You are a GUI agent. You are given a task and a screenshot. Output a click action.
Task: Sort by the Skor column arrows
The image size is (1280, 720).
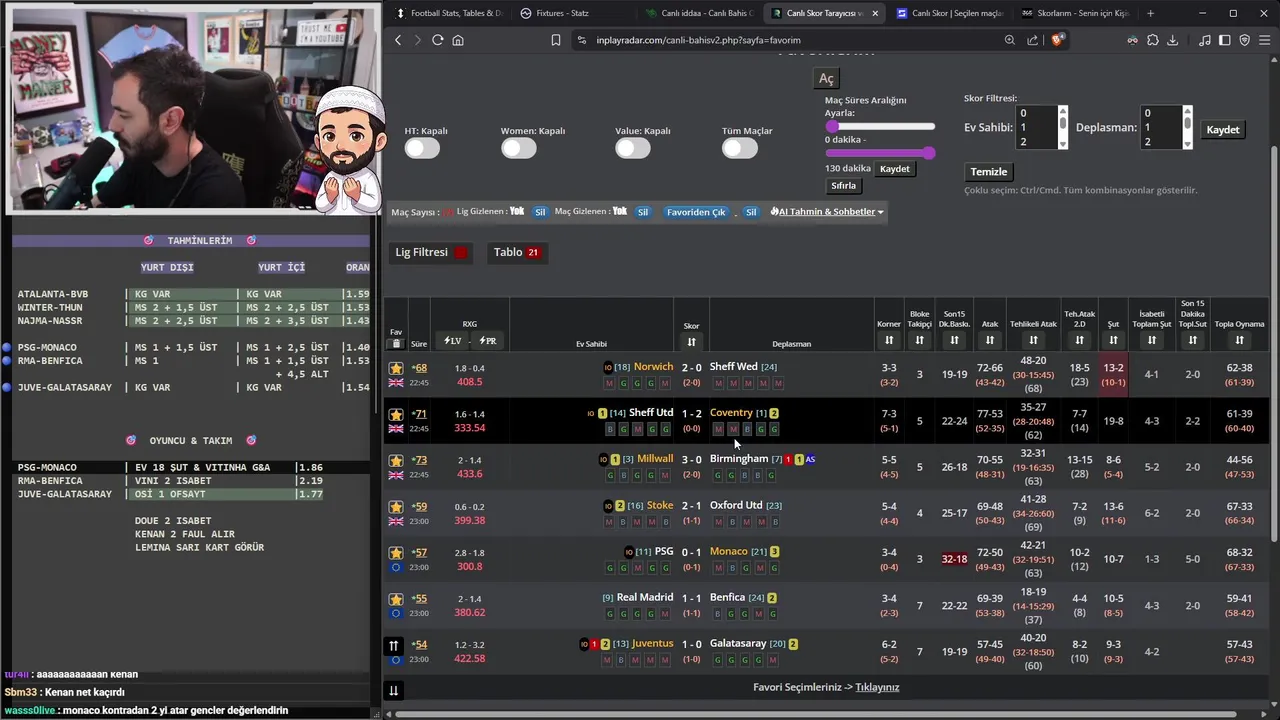pyautogui.click(x=691, y=342)
